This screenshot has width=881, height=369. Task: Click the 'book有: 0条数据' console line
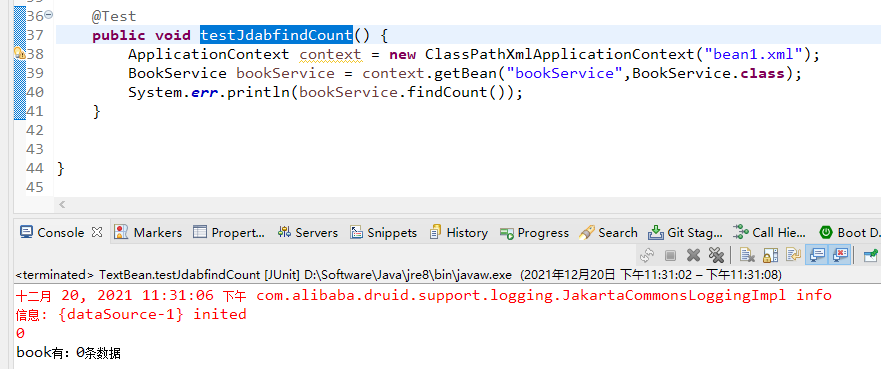click(x=69, y=353)
